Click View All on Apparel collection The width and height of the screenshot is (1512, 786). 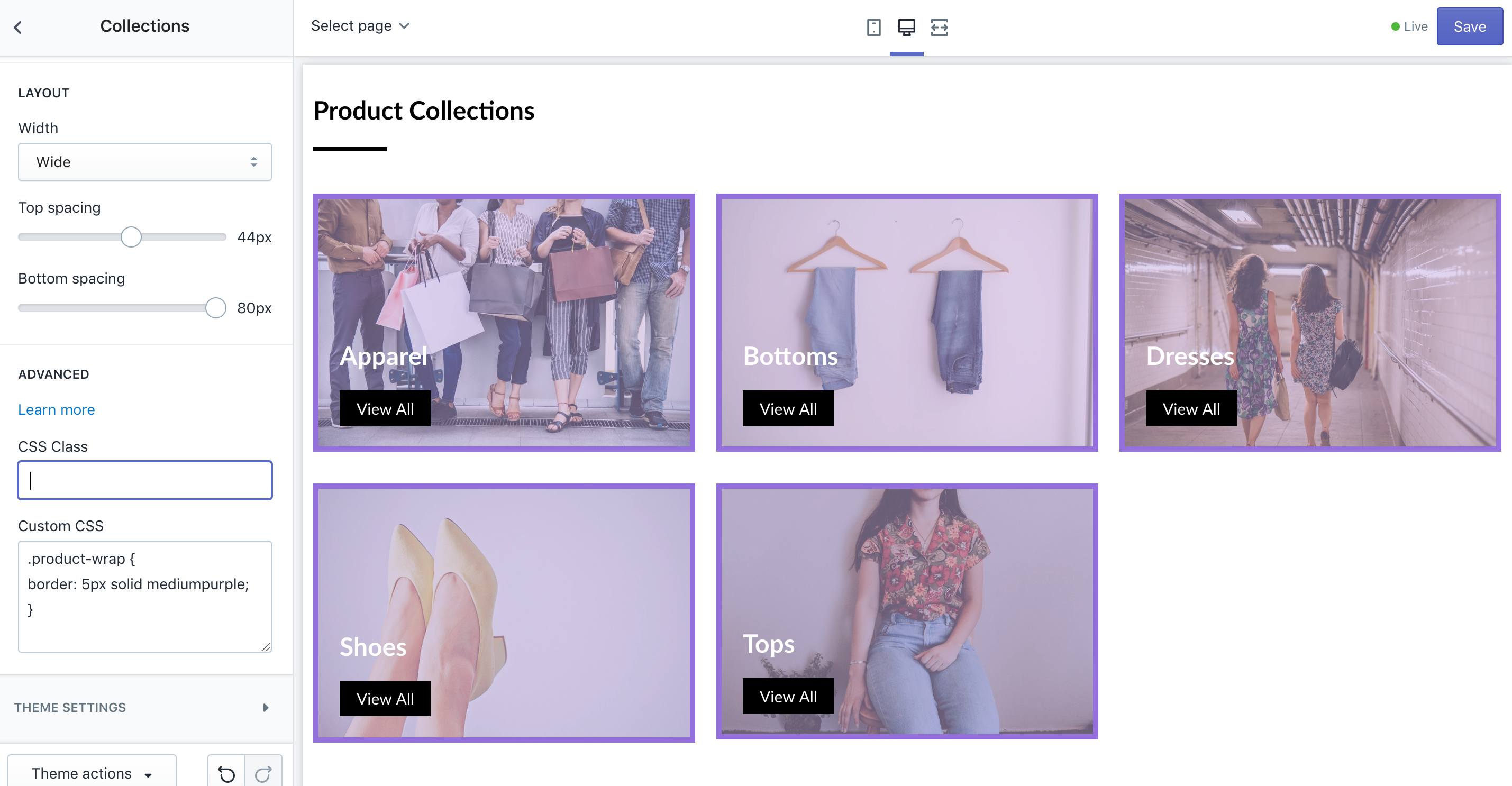pyautogui.click(x=385, y=408)
